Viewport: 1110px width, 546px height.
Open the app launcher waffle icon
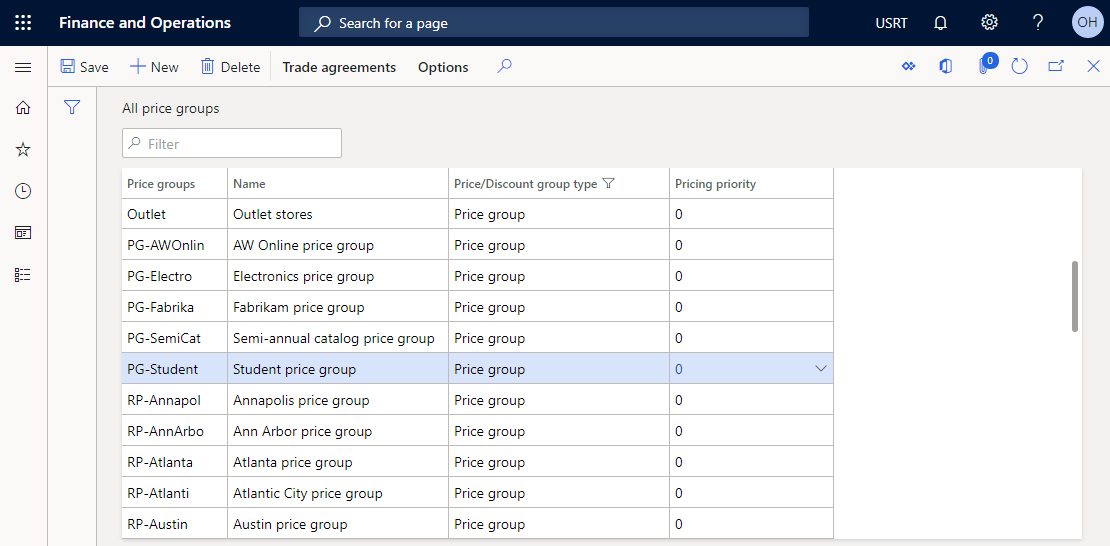pyautogui.click(x=23, y=23)
